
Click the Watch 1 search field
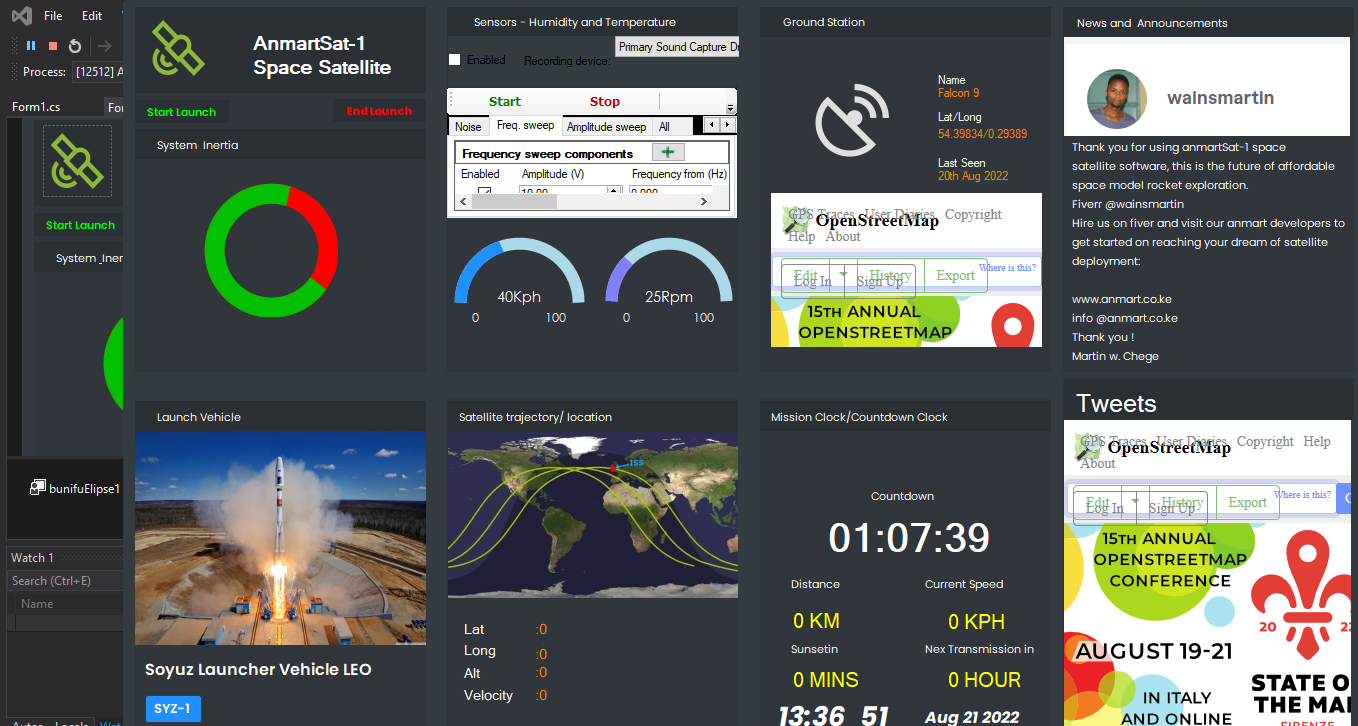pos(65,581)
